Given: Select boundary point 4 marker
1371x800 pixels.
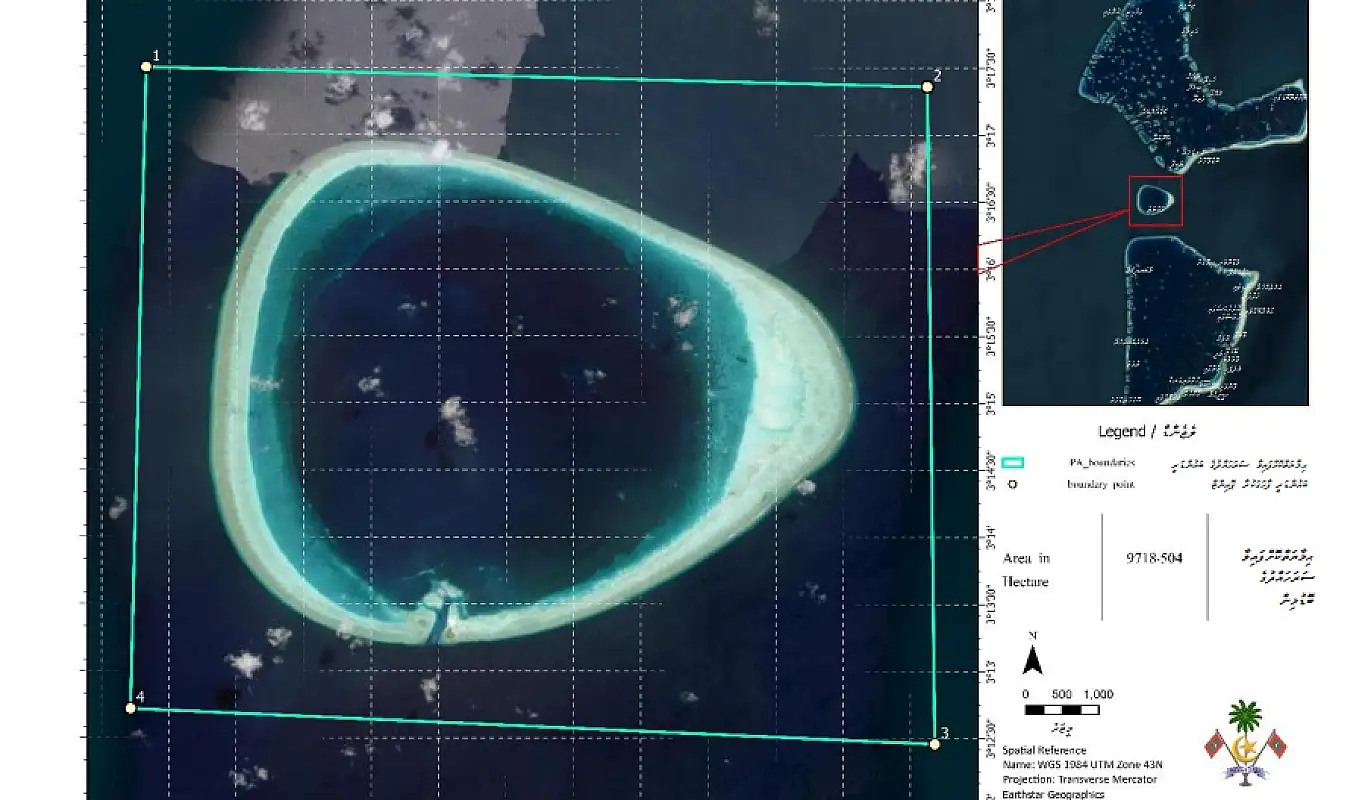Looking at the screenshot, I should point(131,708).
